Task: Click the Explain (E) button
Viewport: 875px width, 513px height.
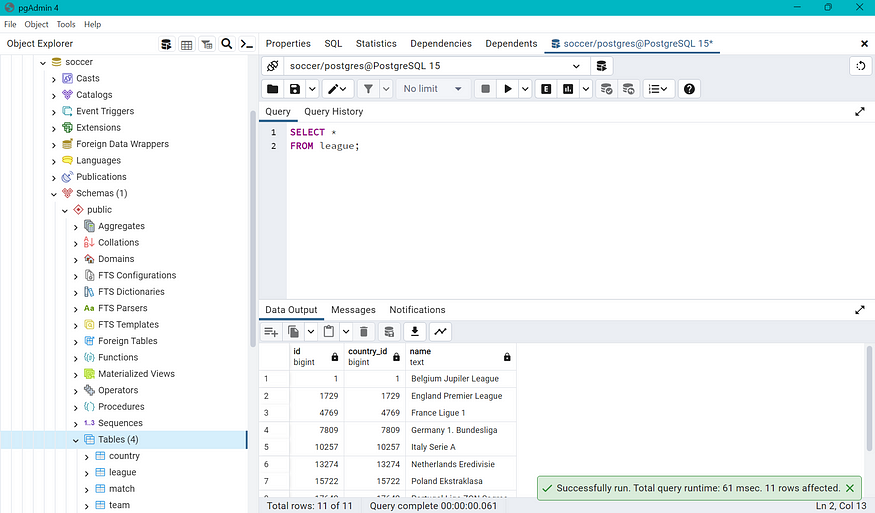Action: 546,89
